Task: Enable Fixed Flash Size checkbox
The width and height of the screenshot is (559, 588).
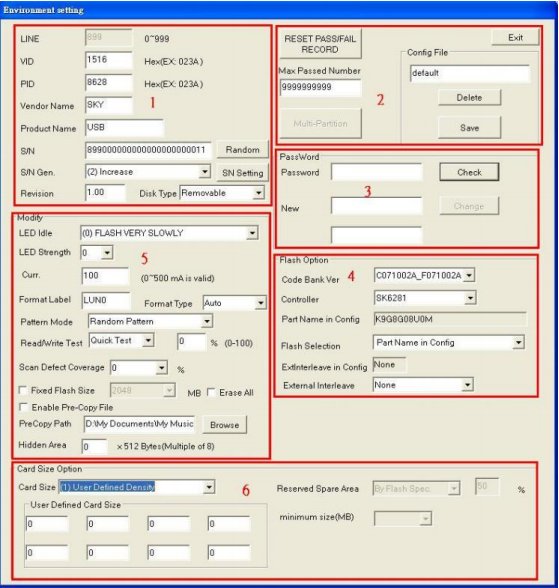Action: pyautogui.click(x=23, y=390)
